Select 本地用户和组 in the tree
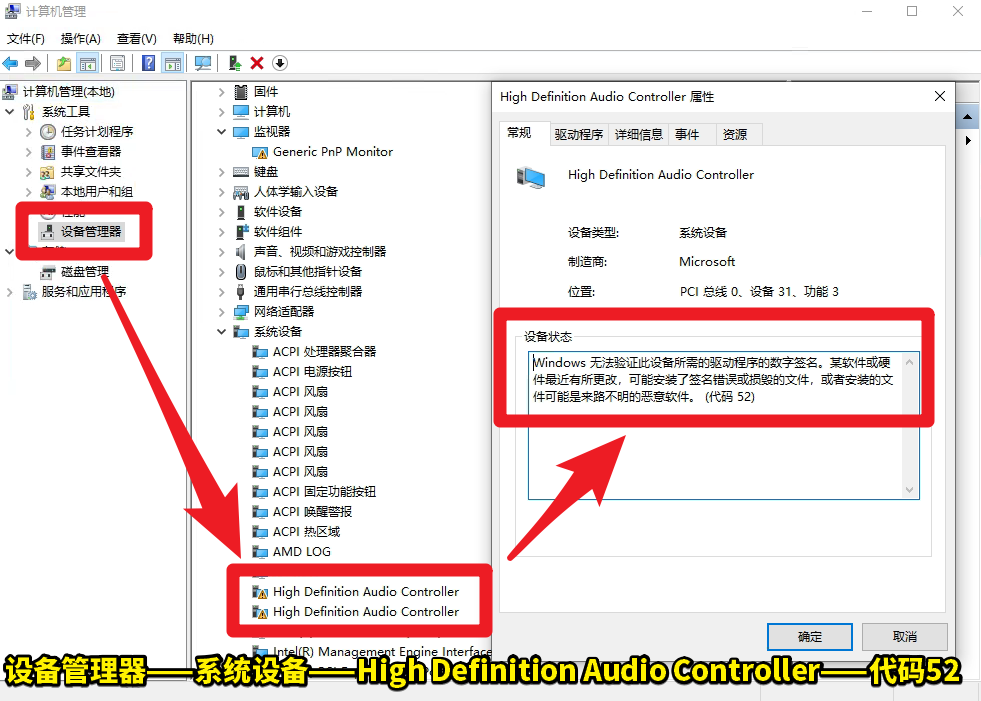The image size is (981, 701). click(x=97, y=192)
